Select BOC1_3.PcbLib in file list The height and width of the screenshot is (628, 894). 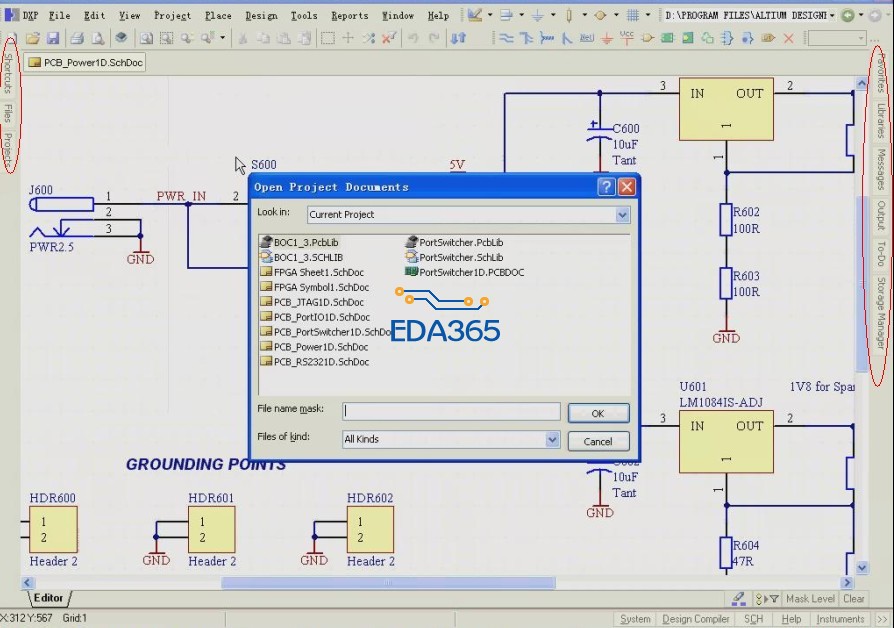(300, 242)
